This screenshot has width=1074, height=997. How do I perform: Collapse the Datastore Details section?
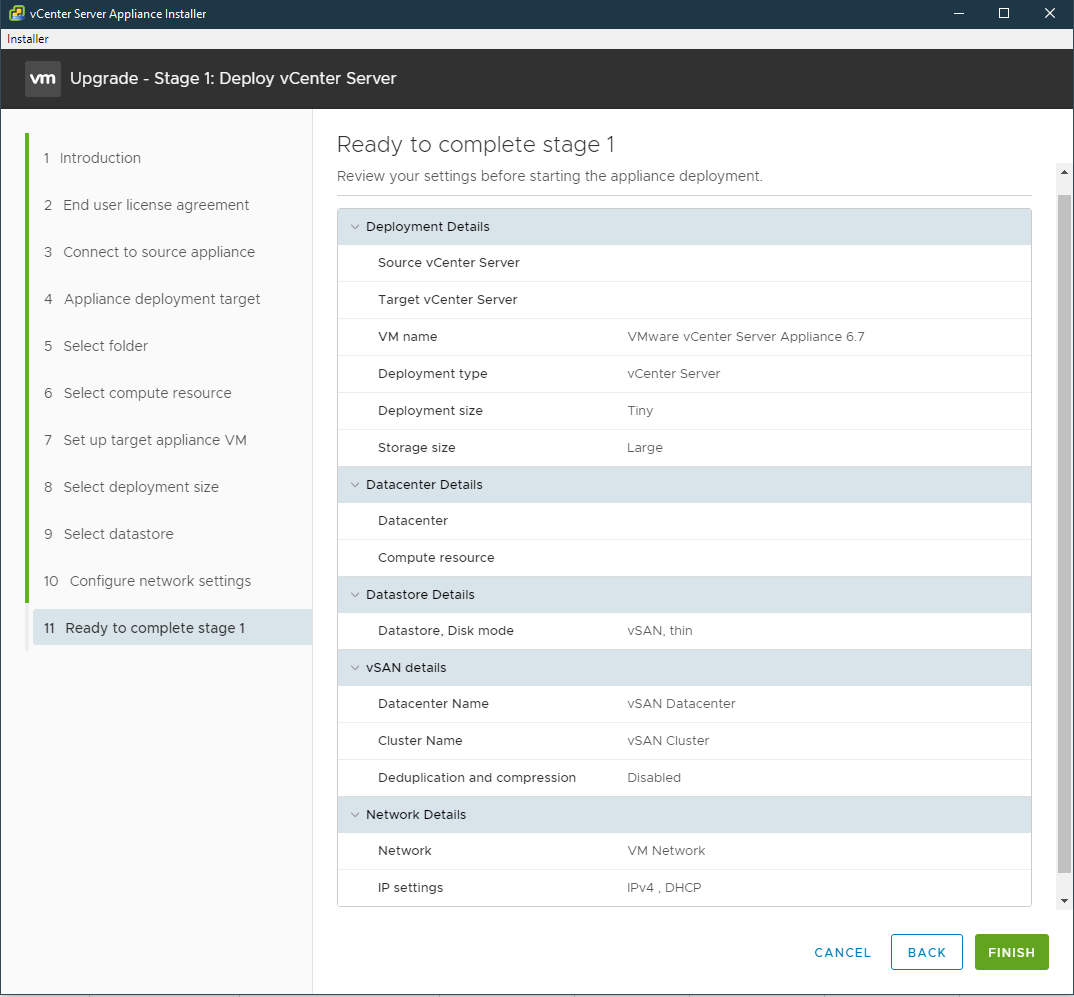[356, 594]
